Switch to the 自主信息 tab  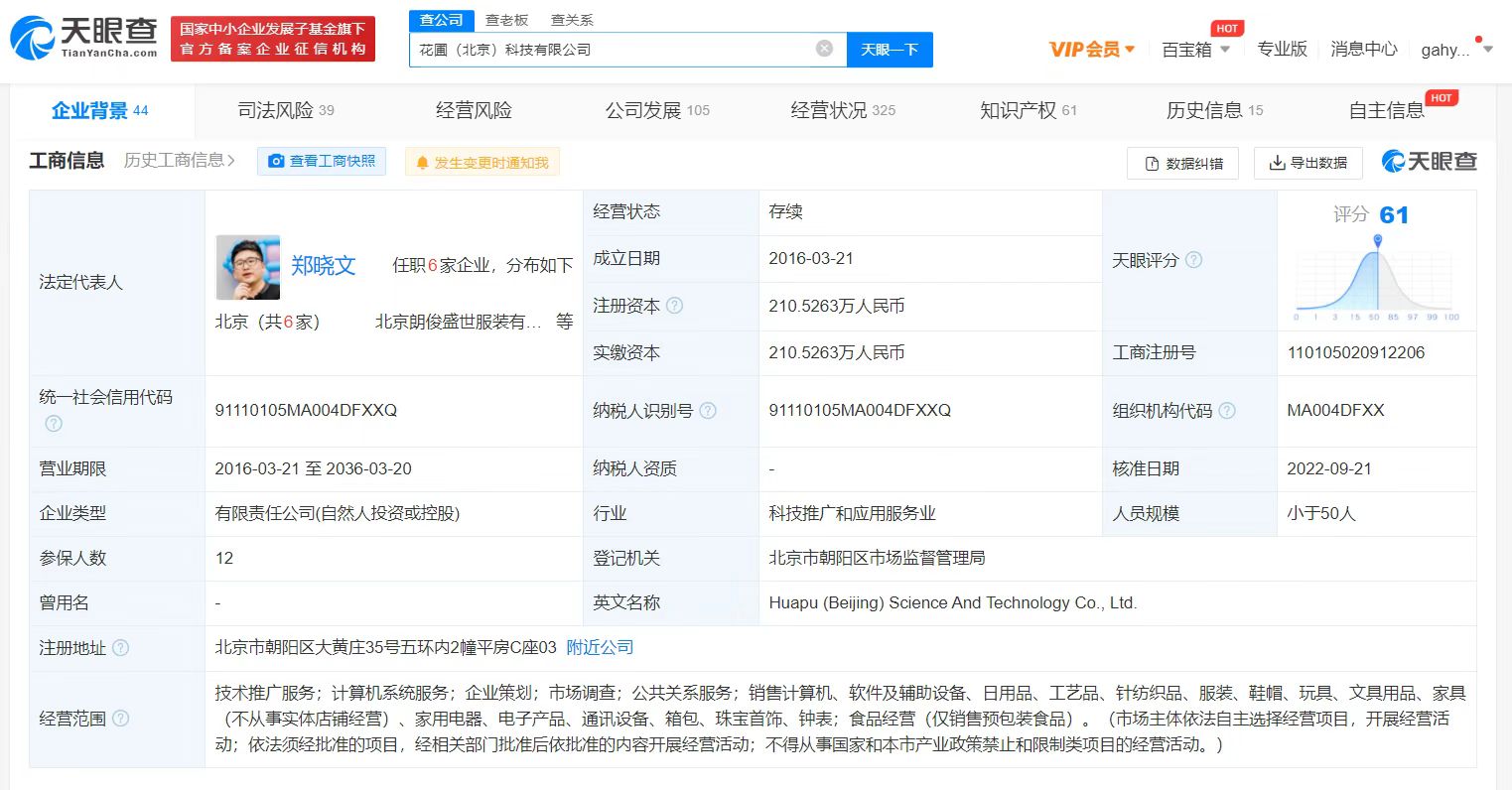coord(1386,110)
